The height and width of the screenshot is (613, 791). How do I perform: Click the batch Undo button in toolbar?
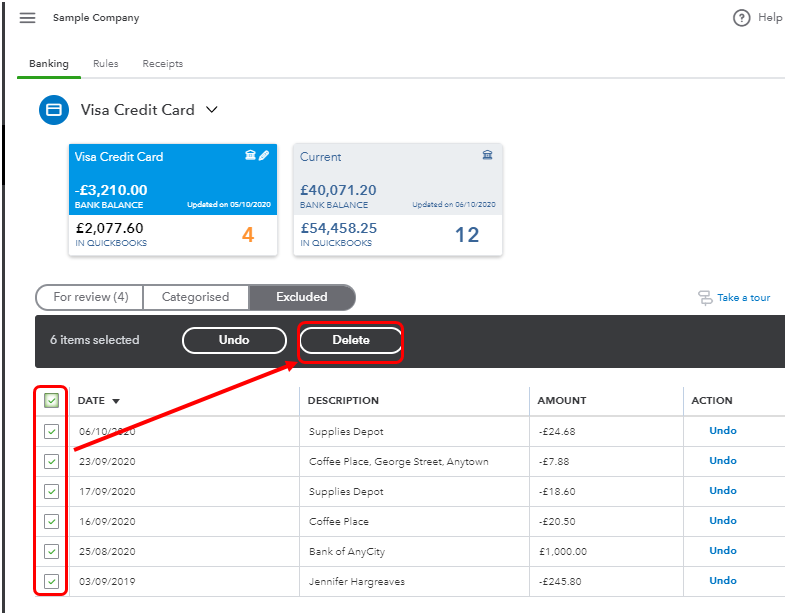[x=233, y=341]
